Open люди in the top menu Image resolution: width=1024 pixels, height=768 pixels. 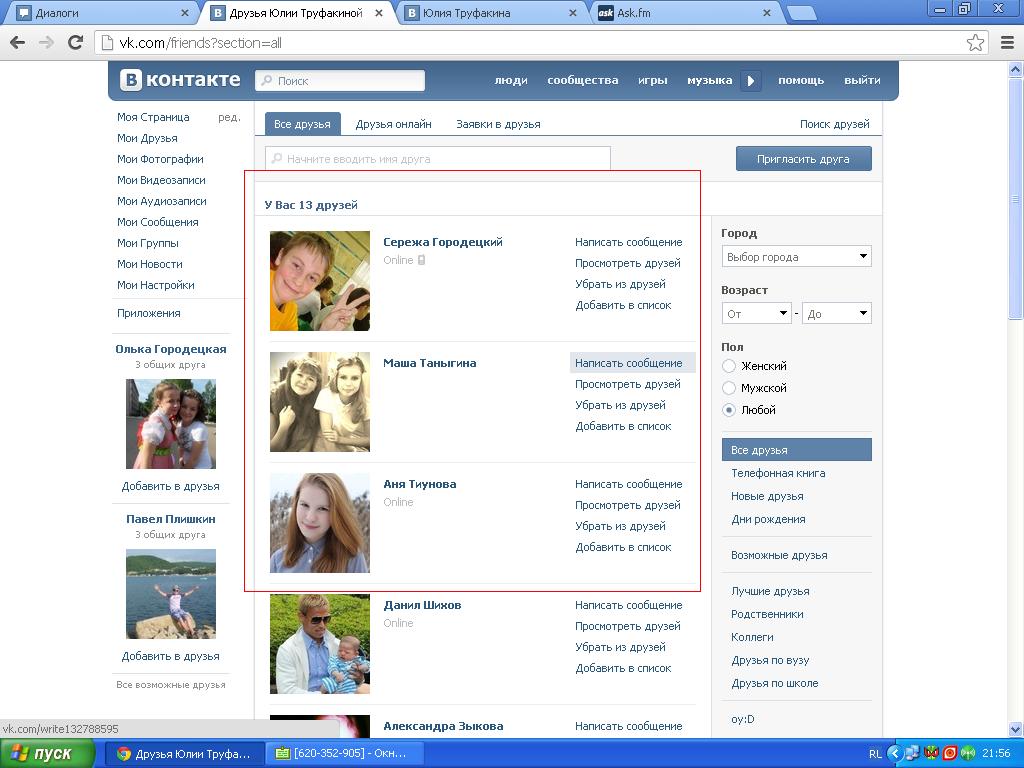click(x=511, y=80)
